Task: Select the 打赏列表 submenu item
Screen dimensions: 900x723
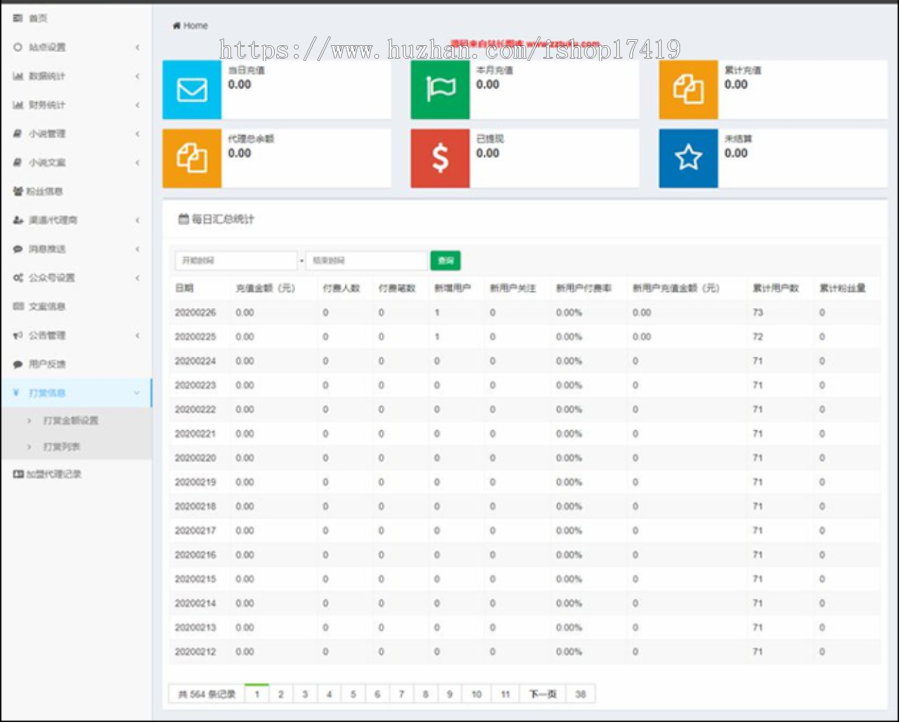Action: tap(62, 447)
